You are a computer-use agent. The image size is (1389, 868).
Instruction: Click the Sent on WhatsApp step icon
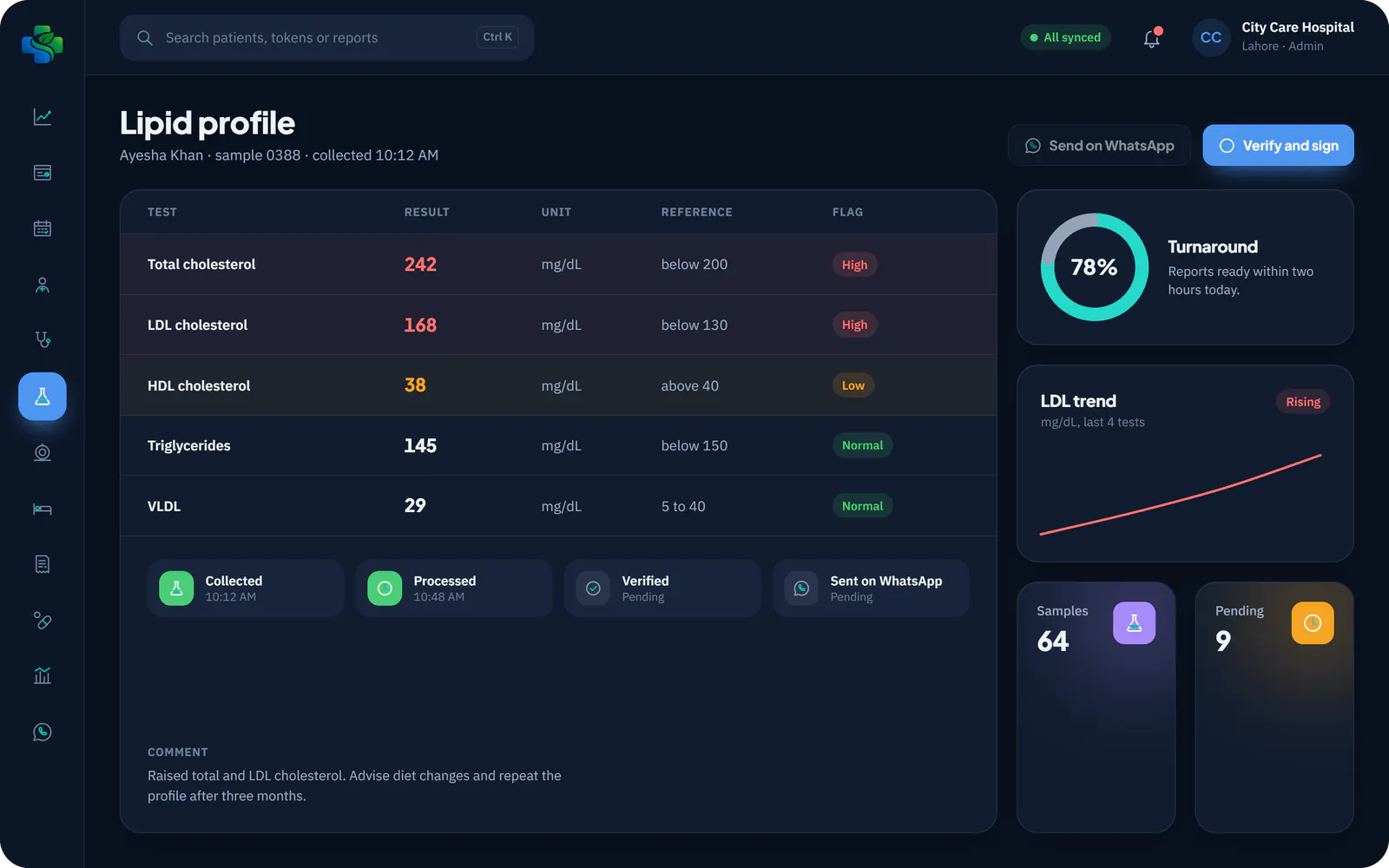801,589
